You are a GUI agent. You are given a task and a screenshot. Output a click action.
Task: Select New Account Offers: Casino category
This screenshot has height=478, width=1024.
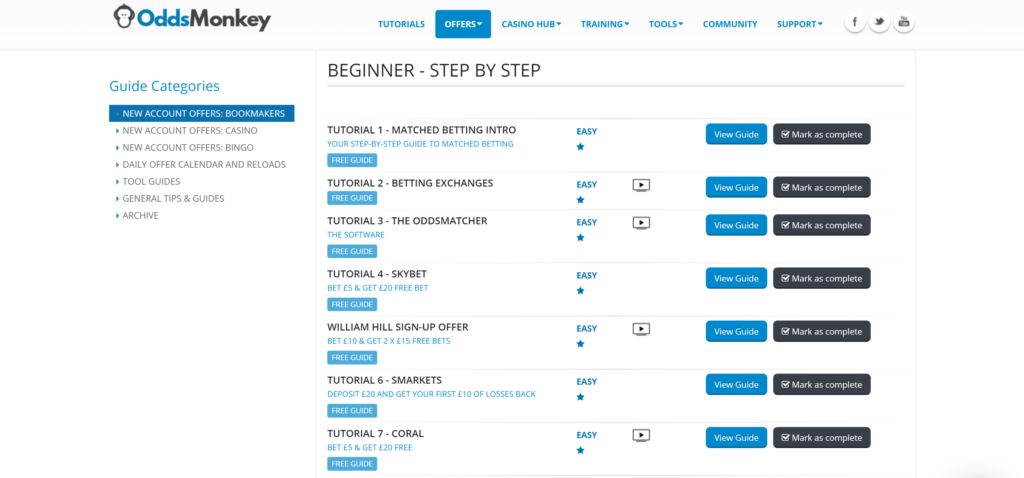tap(190, 131)
